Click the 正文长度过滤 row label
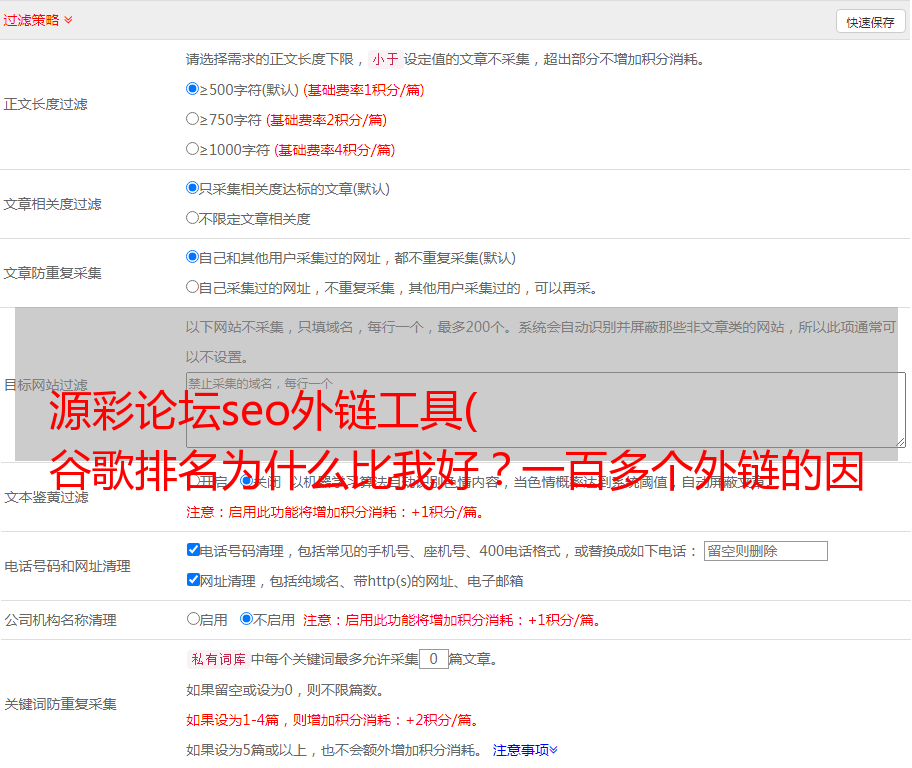 (x=46, y=104)
